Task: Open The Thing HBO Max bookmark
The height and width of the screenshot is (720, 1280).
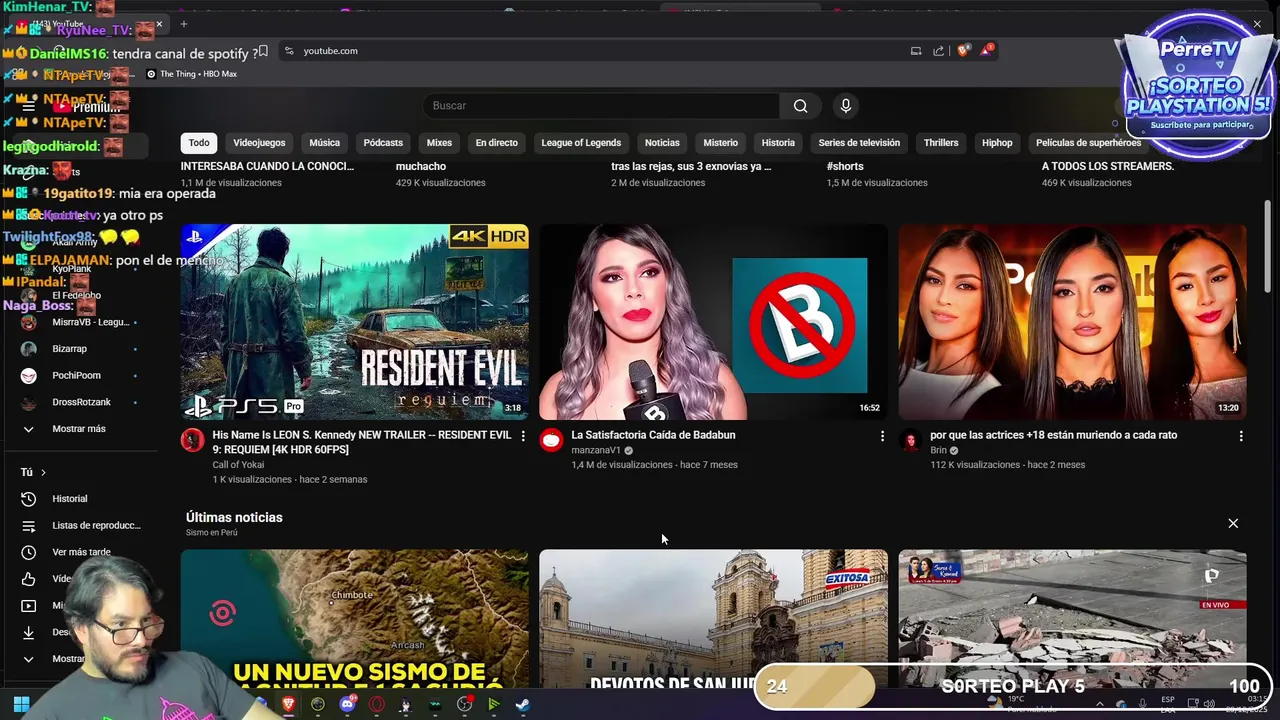Action: (191, 74)
